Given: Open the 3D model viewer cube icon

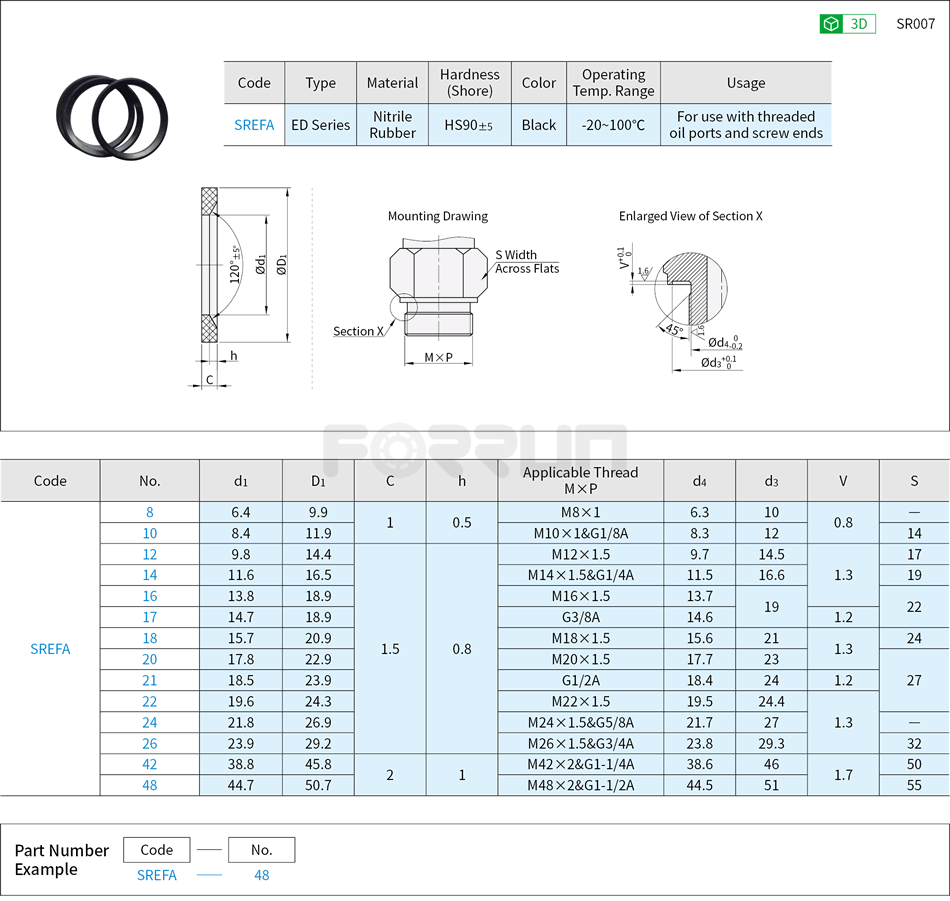Looking at the screenshot, I should click(833, 24).
